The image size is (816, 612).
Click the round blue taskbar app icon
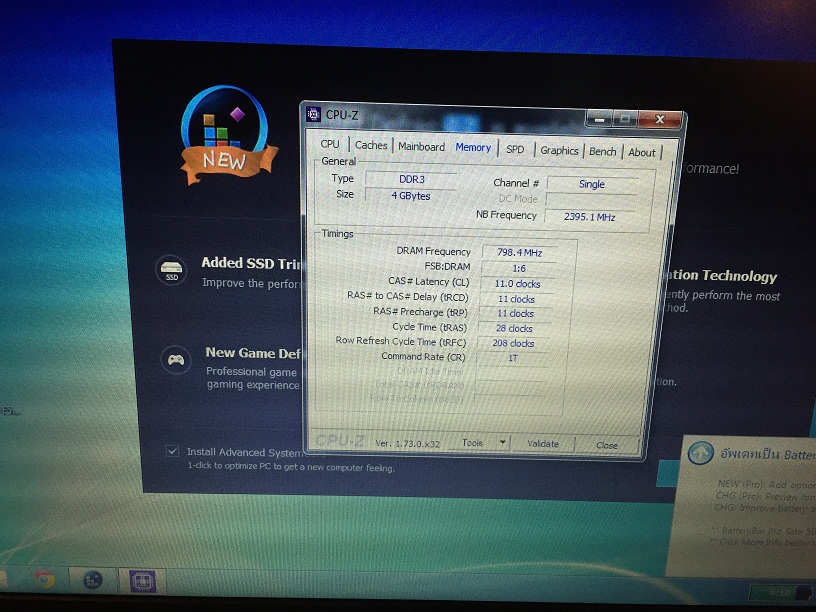(x=93, y=580)
